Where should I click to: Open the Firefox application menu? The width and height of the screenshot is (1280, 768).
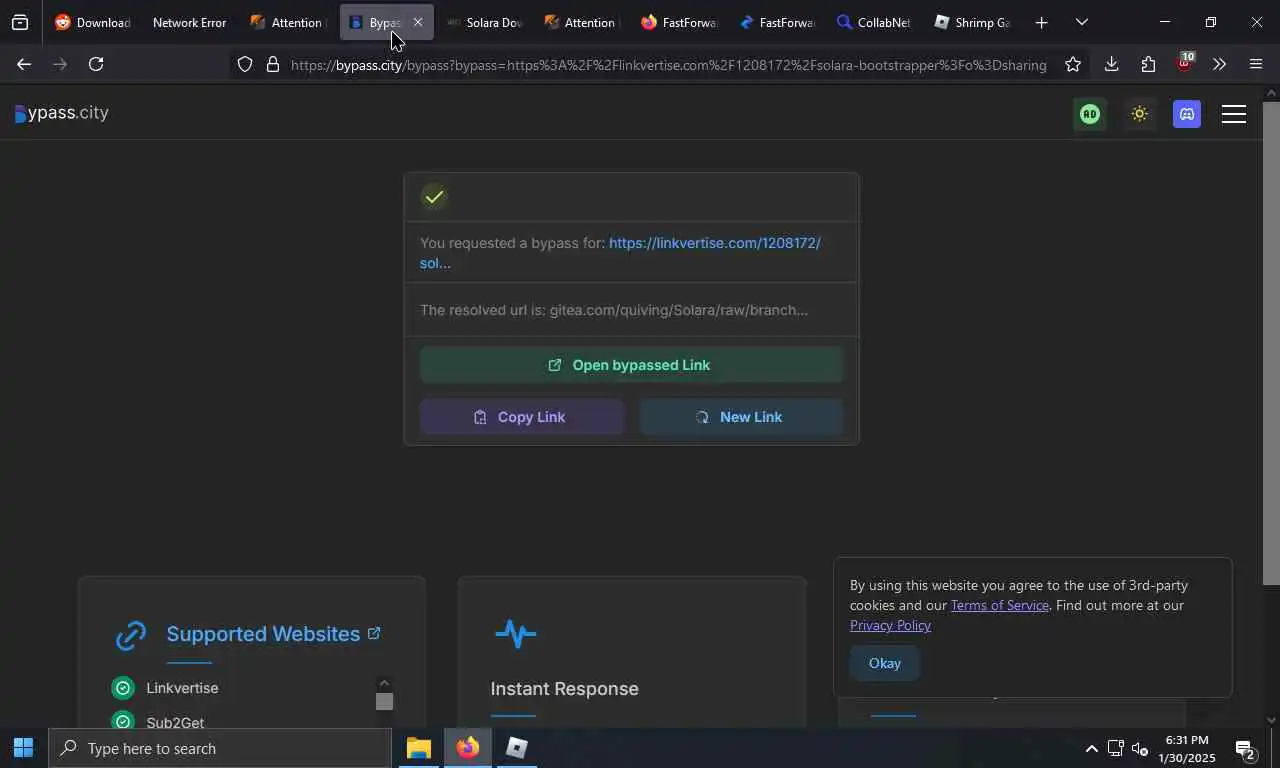[1256, 64]
